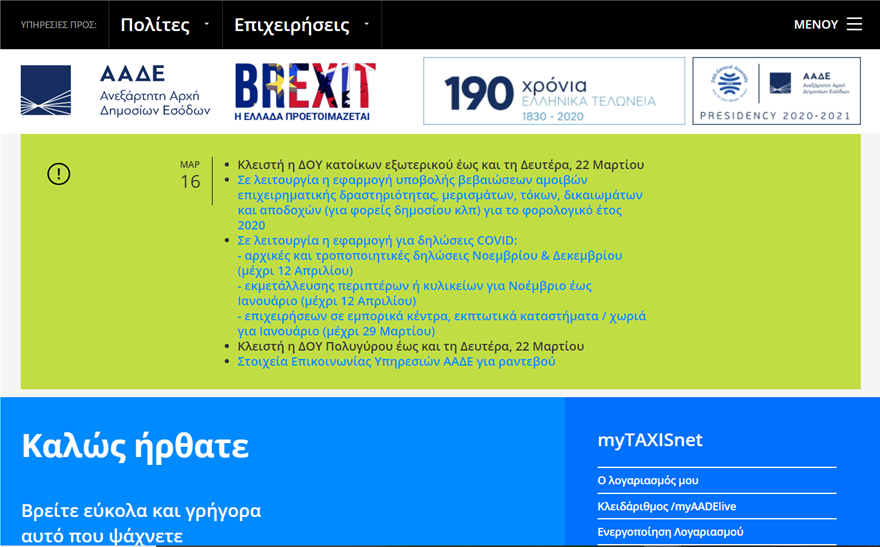Viewport: 880px width, 547px height.
Task: Select the Πολίτες menu item
Action: point(155,25)
